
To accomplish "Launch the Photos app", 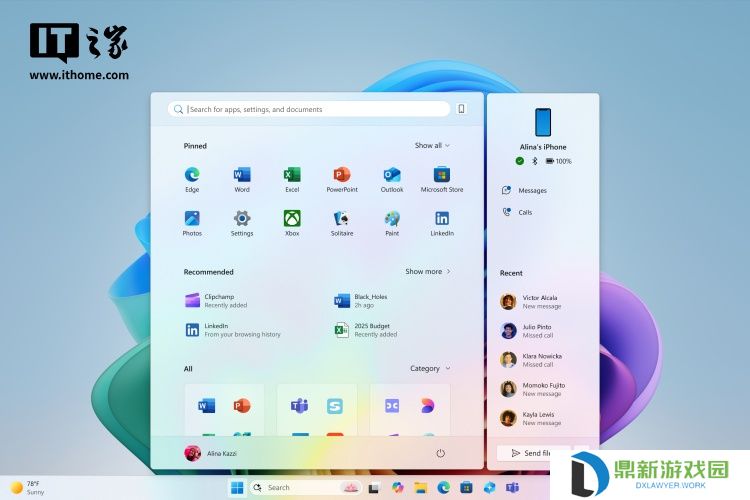I will (x=192, y=223).
